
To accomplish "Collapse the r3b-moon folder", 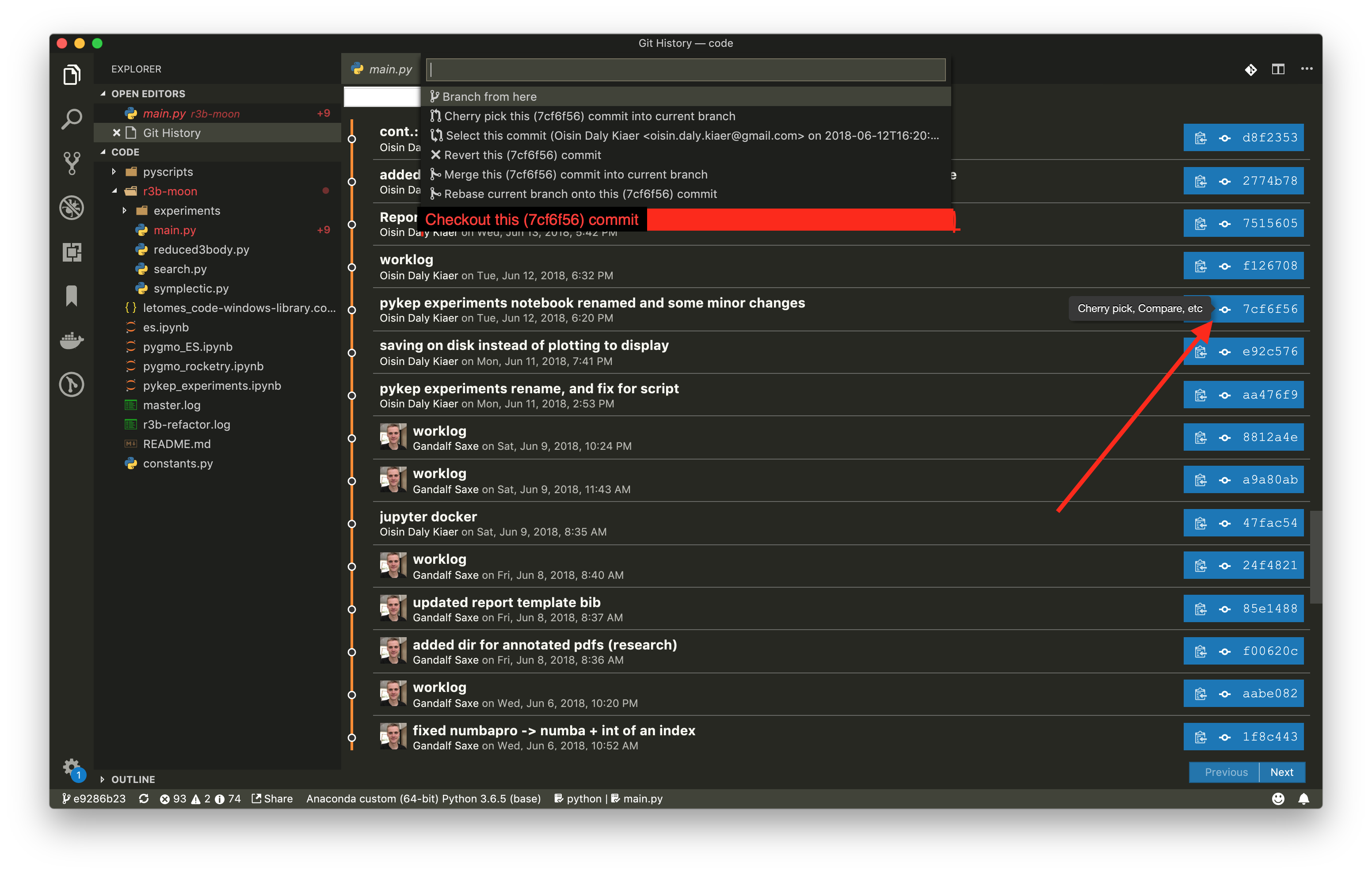I will tap(114, 191).
